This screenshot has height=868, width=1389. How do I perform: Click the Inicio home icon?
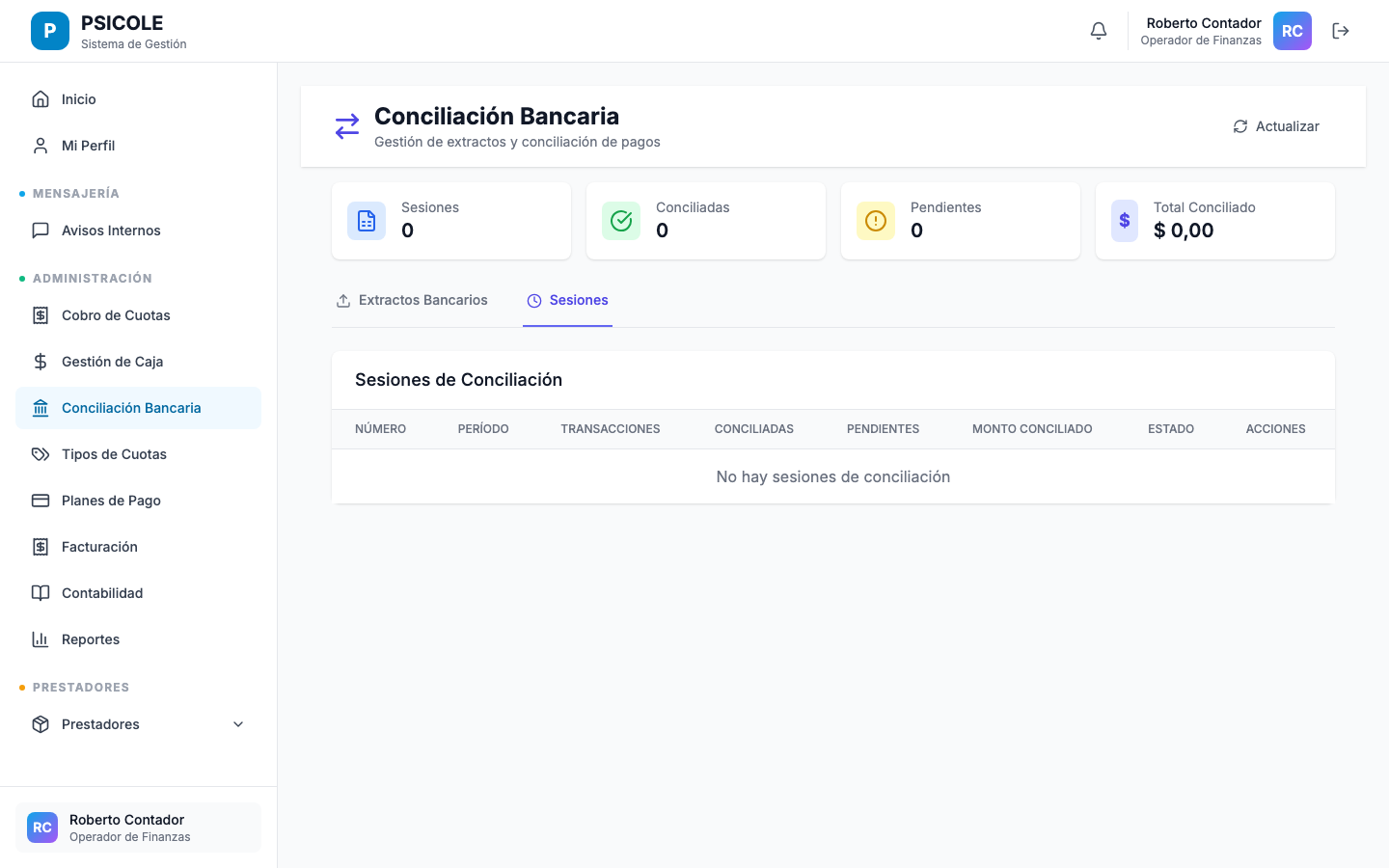point(41,99)
